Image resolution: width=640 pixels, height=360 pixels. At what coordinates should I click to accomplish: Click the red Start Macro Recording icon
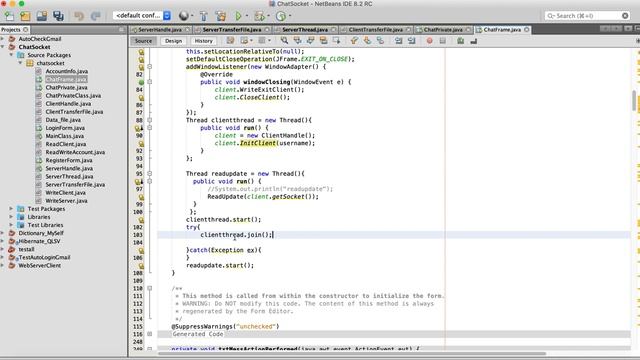pos(429,41)
